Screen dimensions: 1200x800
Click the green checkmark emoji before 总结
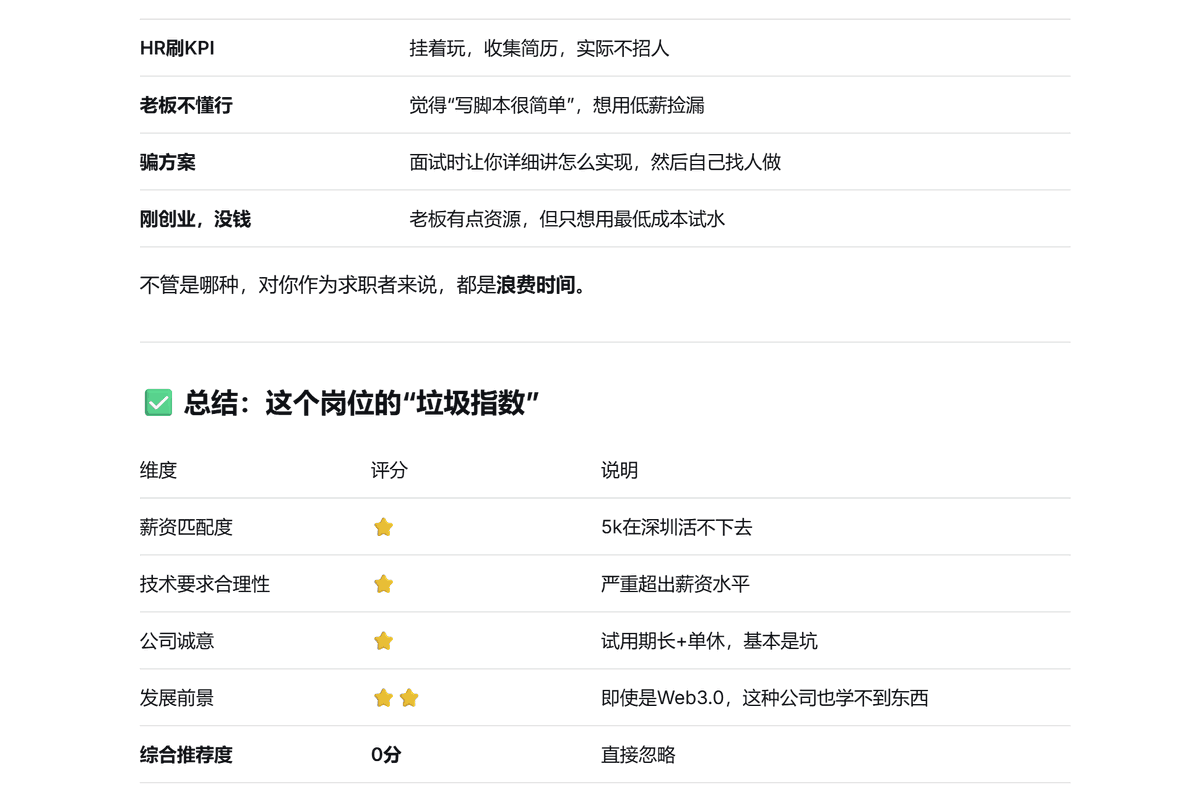pyautogui.click(x=158, y=403)
